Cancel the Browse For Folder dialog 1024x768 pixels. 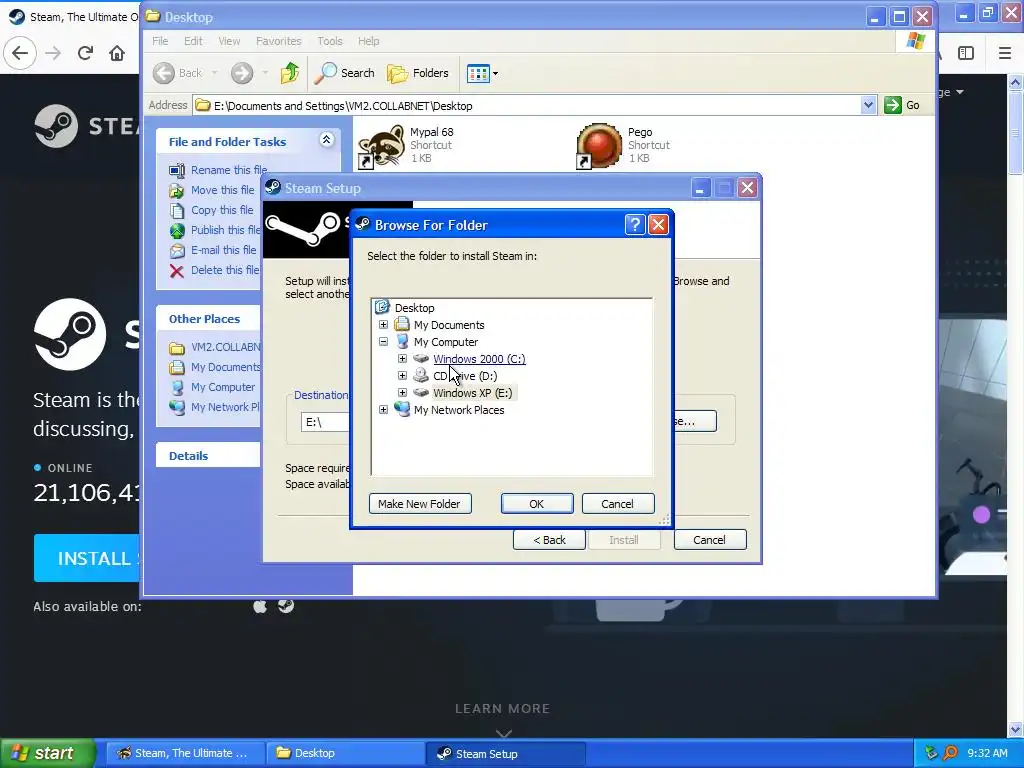(617, 504)
